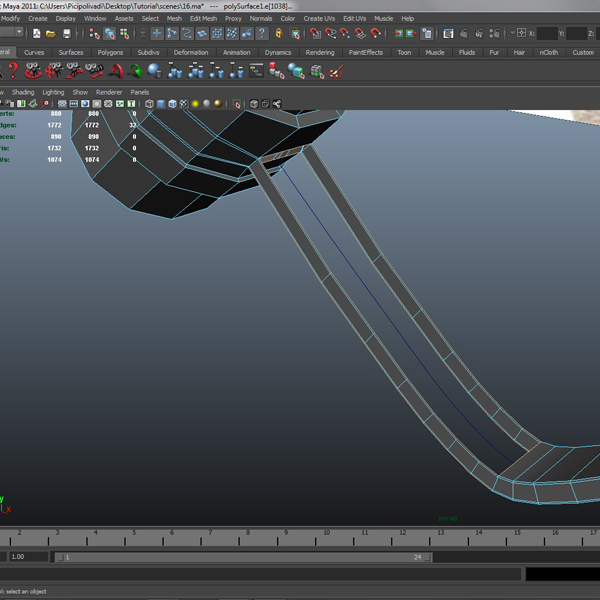Click the lock current selection padlock
Viewport: 600px width, 600px height.
pos(279,34)
